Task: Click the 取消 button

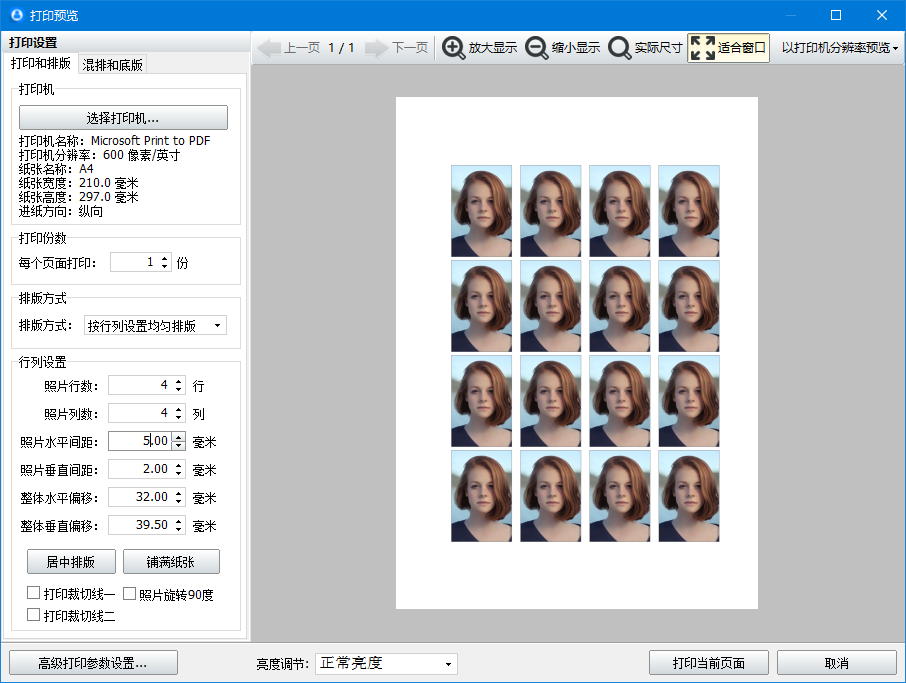Action: pyautogui.click(x=837, y=663)
